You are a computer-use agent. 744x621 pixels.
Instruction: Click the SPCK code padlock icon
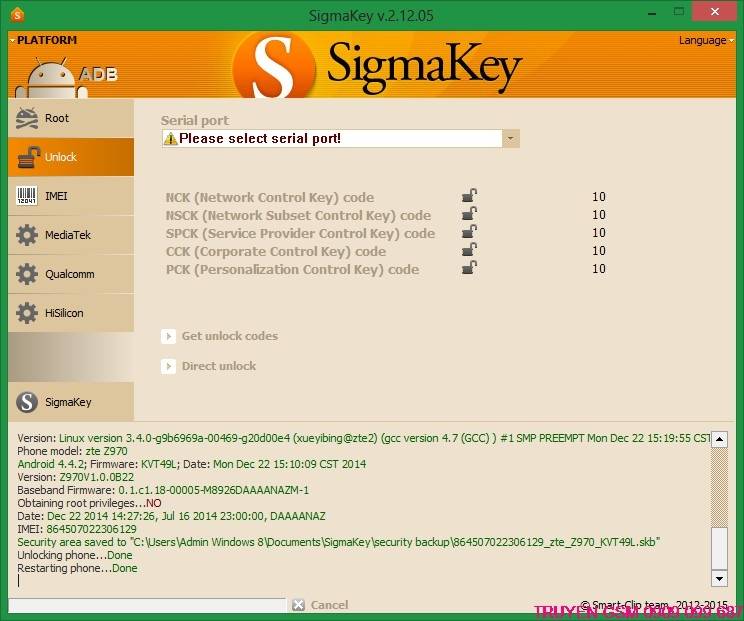point(469,232)
